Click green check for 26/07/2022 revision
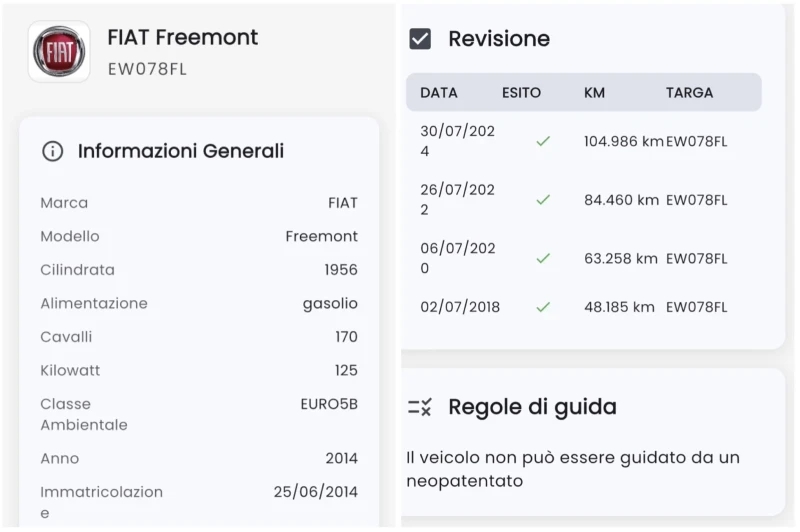Screen dimensions: 800x532 543,199
